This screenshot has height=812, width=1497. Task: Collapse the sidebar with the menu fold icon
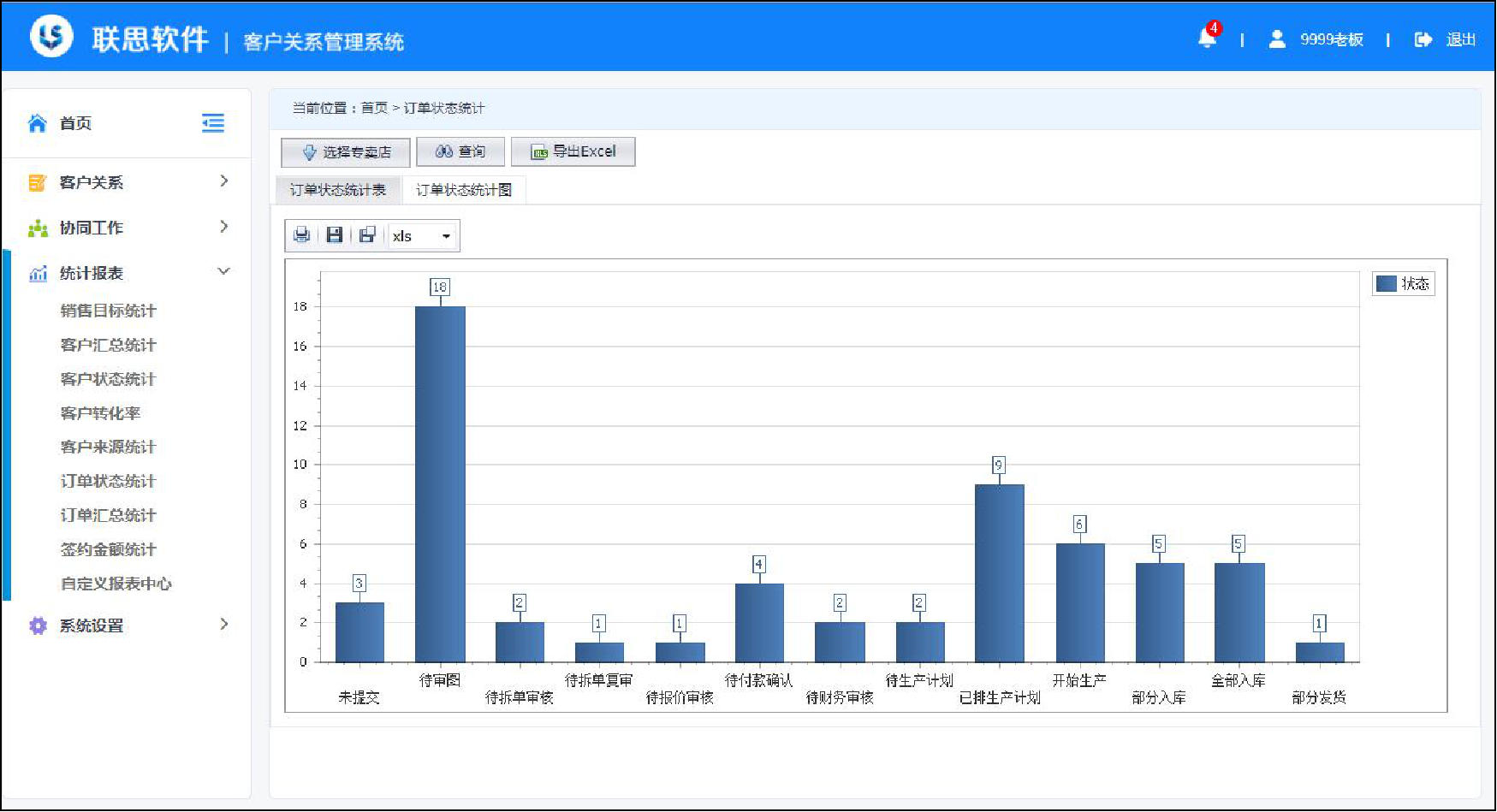tap(213, 123)
